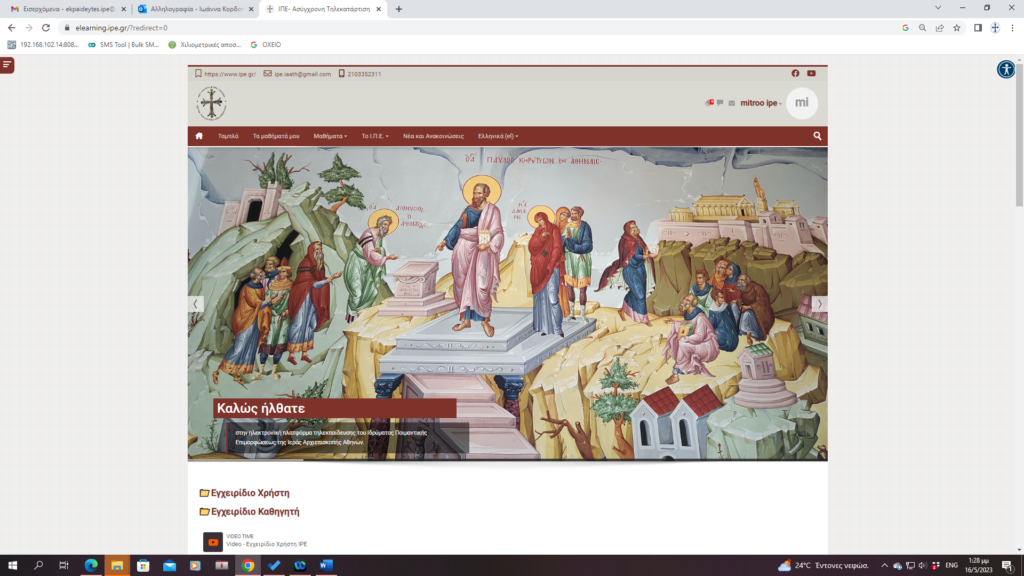Open the red side drawer icon

click(x=7, y=65)
